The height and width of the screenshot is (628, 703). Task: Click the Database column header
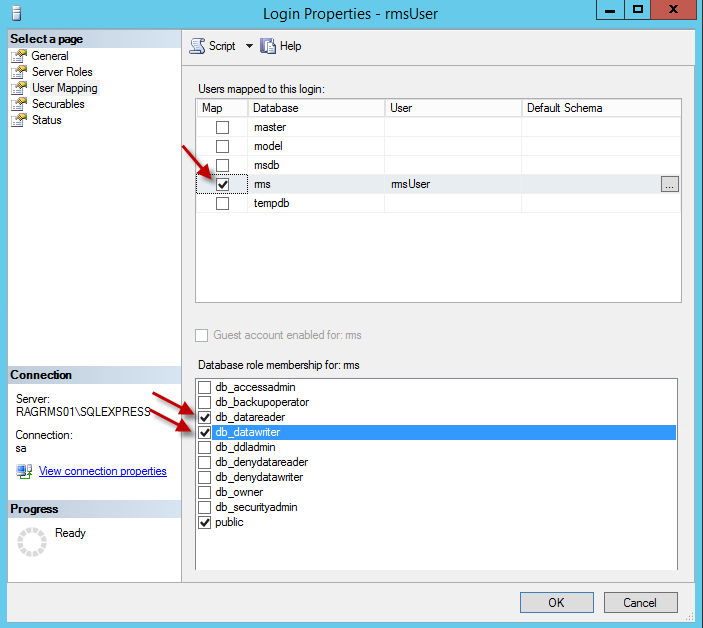coord(316,108)
